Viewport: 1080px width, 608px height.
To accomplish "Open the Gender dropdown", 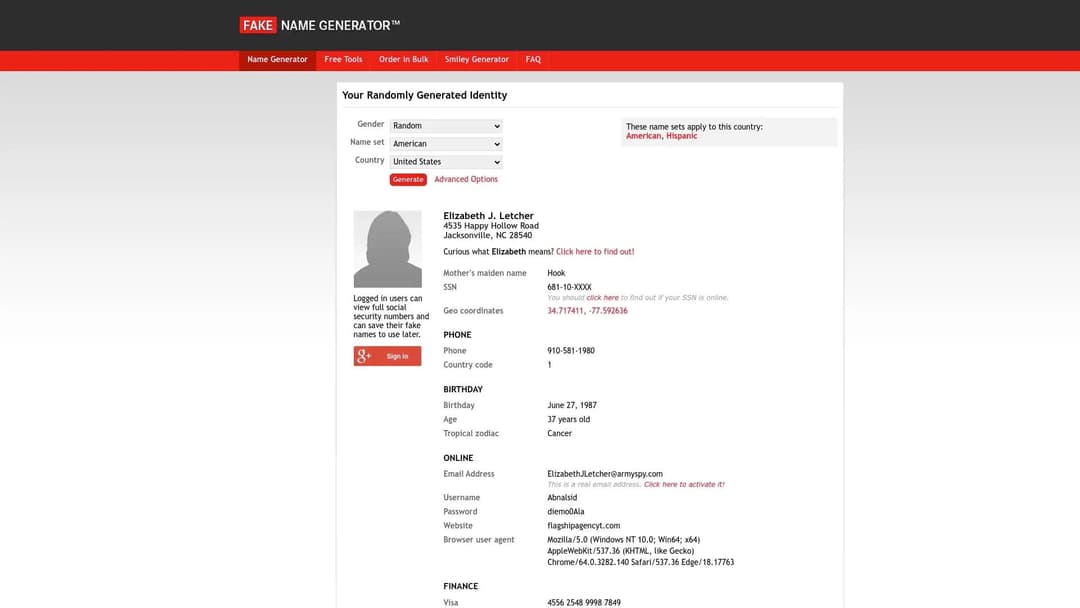I will point(445,125).
